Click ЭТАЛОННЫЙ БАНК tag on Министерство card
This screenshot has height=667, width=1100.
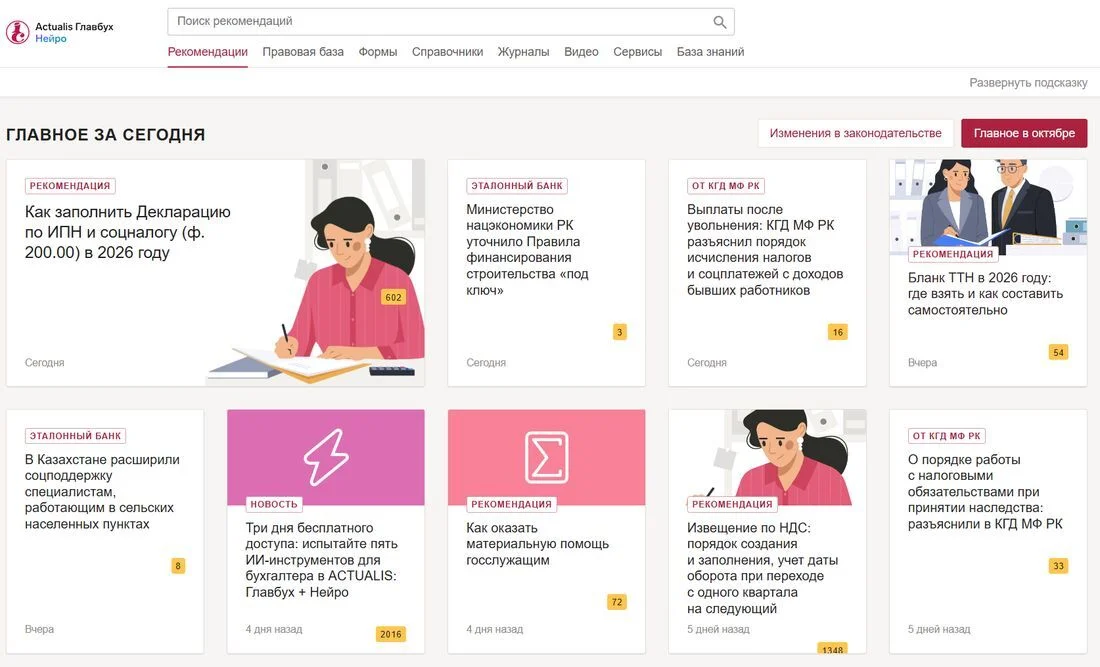[517, 186]
